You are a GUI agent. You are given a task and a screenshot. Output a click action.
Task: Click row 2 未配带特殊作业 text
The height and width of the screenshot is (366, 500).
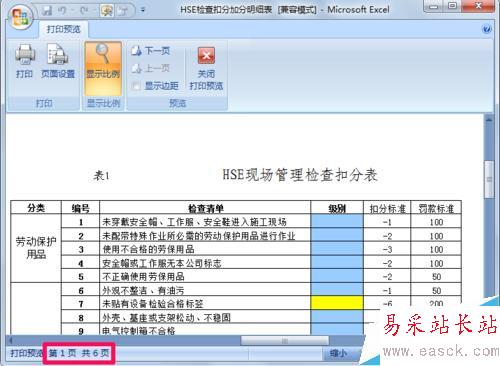[x=199, y=236]
